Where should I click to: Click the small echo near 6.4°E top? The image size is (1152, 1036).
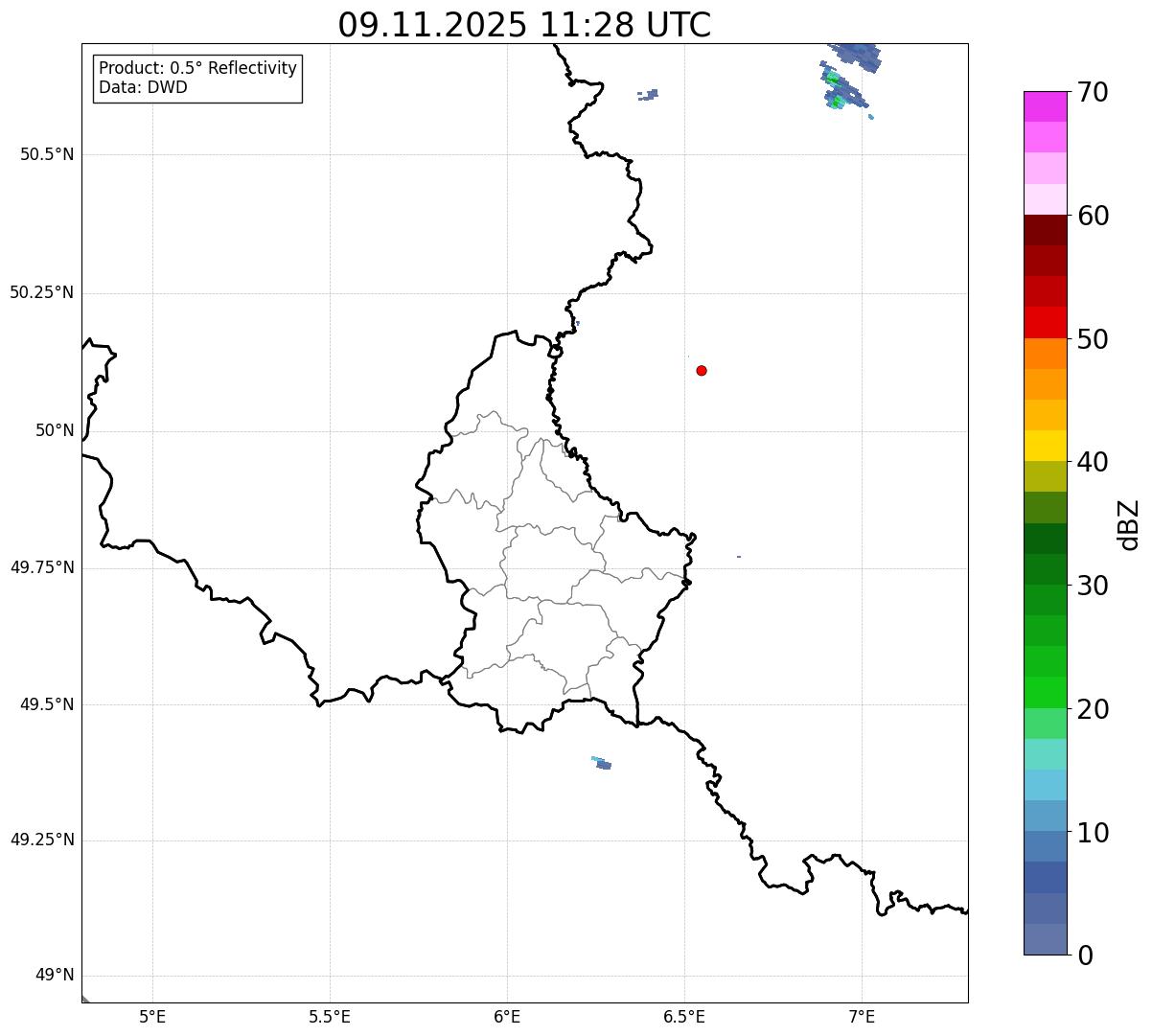648,94
